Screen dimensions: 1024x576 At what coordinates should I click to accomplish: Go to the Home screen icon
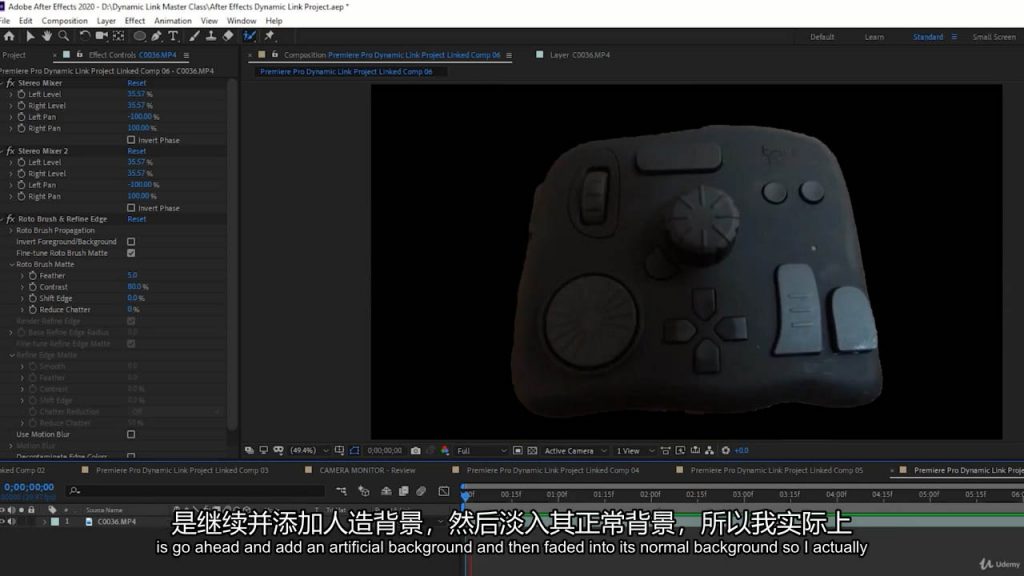tap(9, 37)
